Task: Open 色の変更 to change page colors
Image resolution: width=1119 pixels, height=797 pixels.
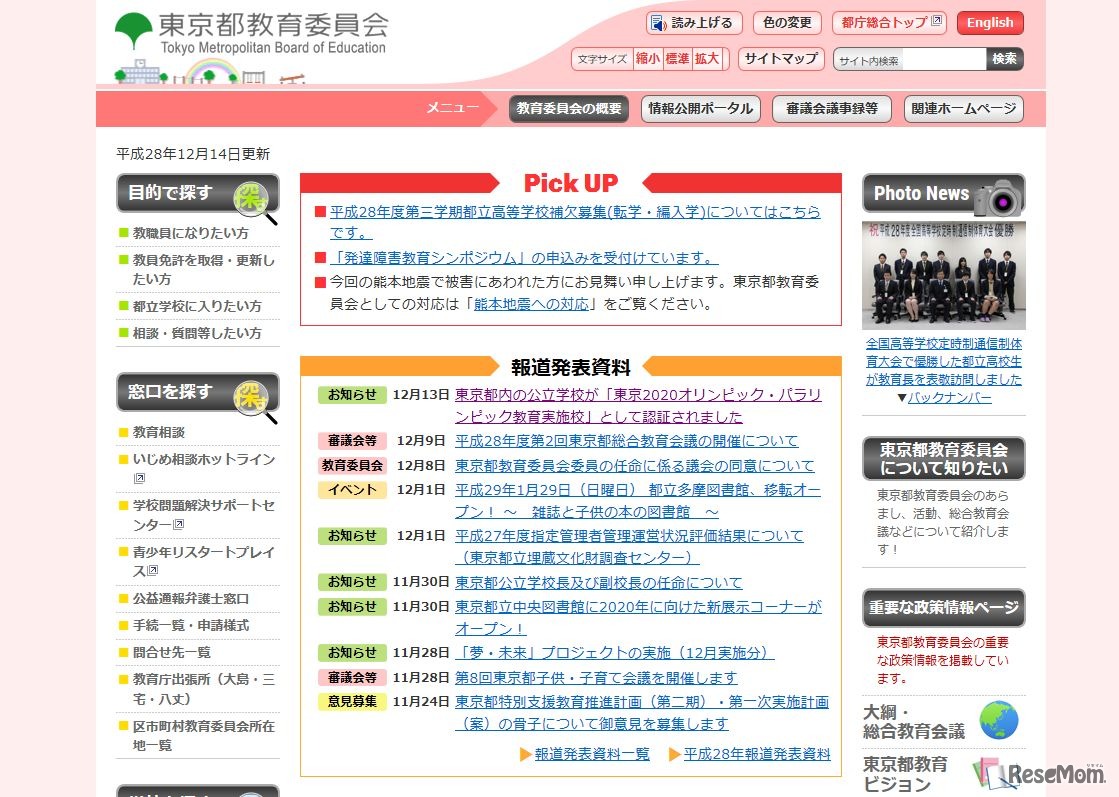Action: pyautogui.click(x=786, y=22)
